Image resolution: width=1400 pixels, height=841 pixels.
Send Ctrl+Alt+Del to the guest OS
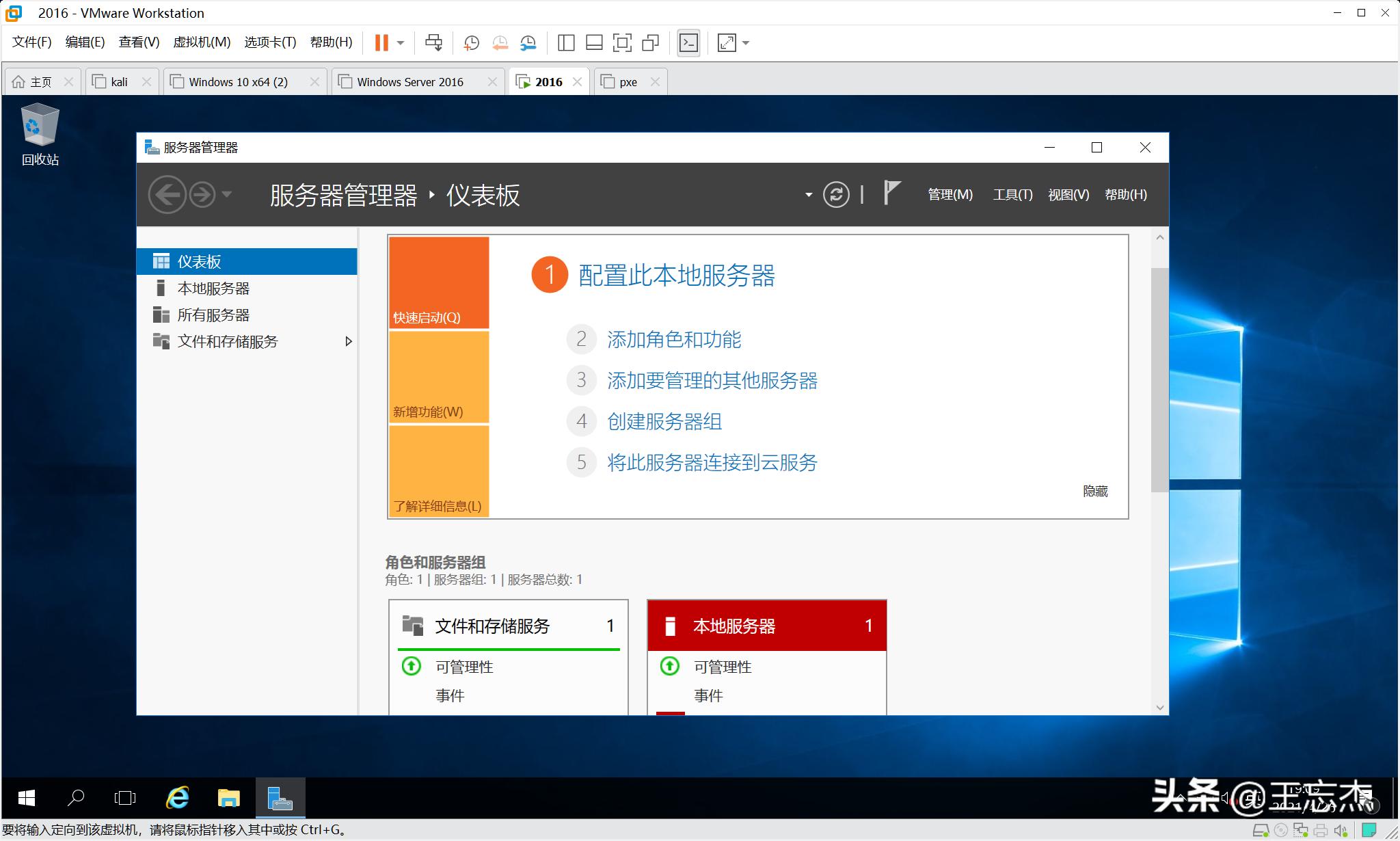pyautogui.click(x=434, y=42)
